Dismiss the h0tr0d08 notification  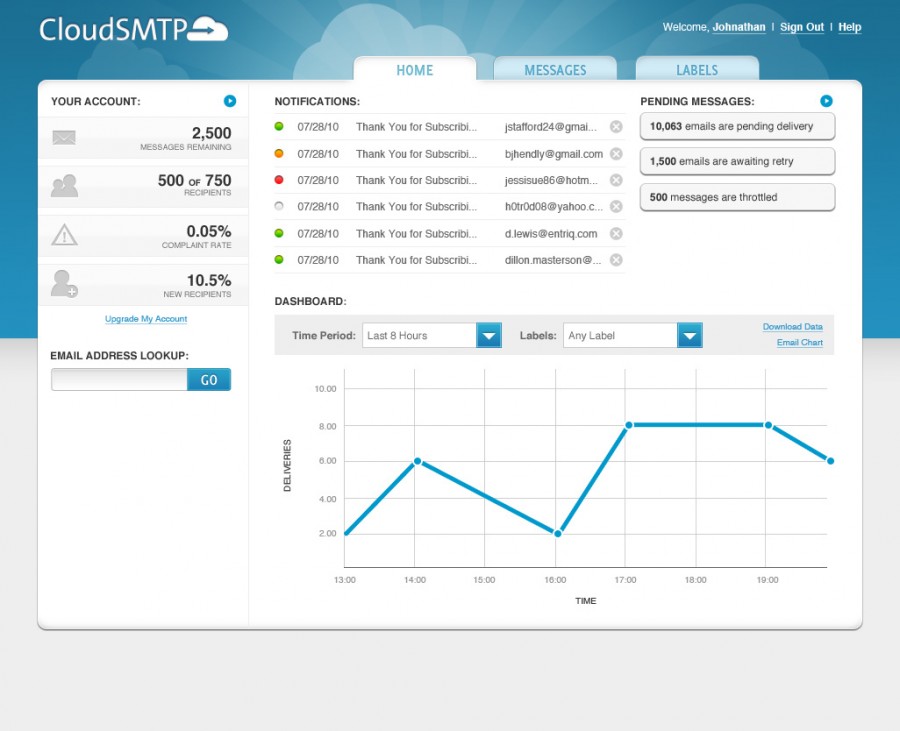pos(616,207)
